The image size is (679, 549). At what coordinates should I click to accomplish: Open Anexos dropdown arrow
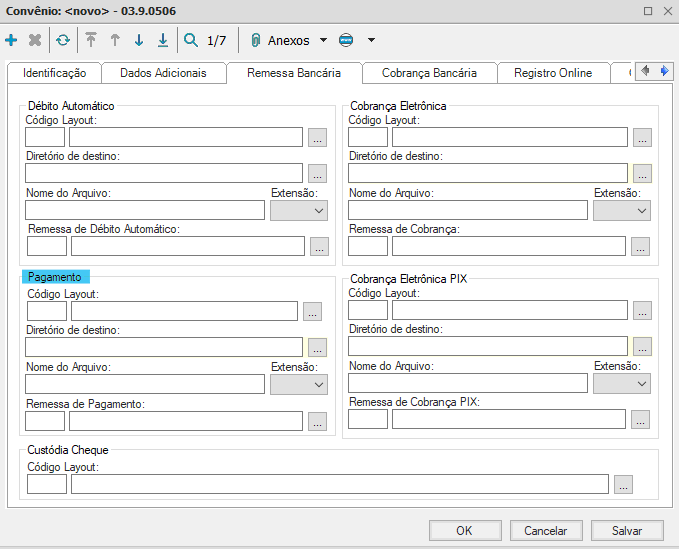(x=323, y=41)
